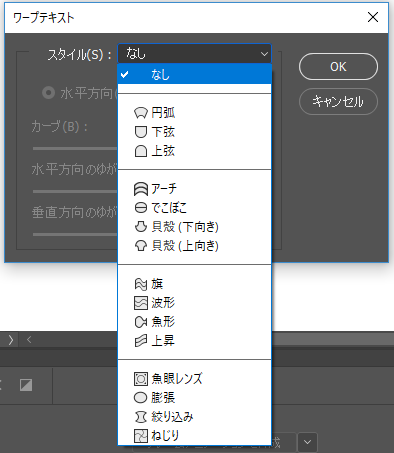Click the 垂直方向のゆがみ slider track
The width and height of the screenshot is (394, 453).
click(75, 234)
